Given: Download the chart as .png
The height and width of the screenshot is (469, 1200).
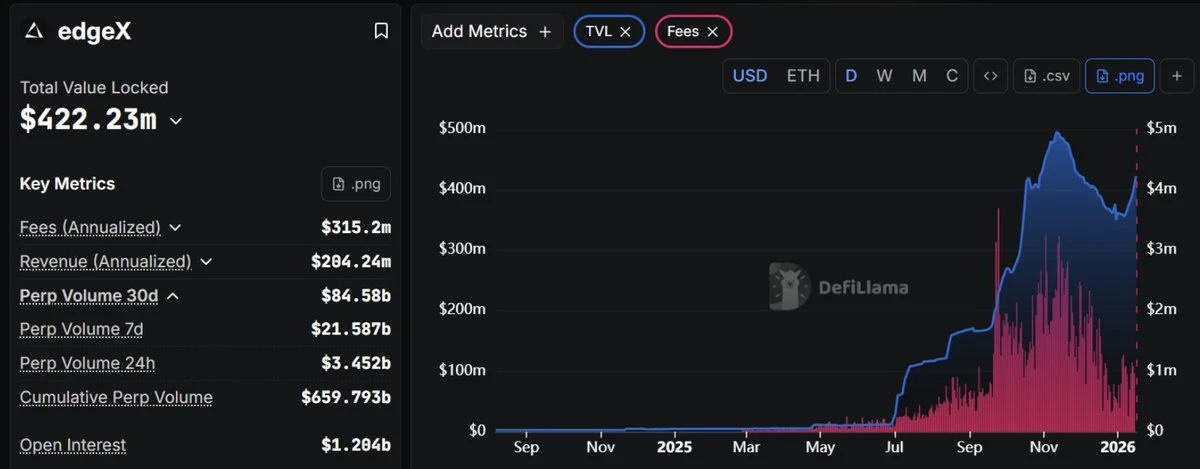Looking at the screenshot, I should [x=1120, y=76].
